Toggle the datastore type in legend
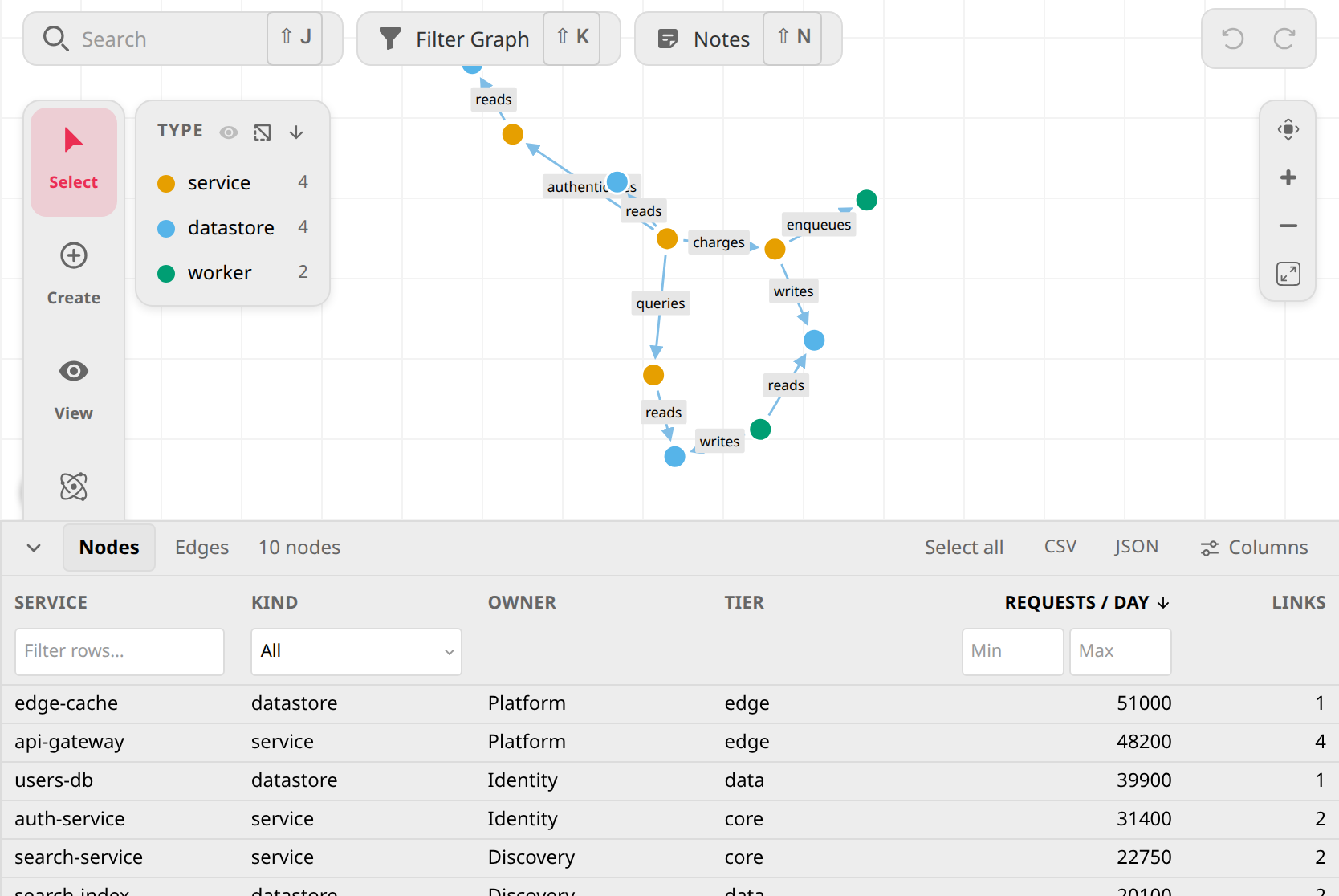 click(x=233, y=228)
